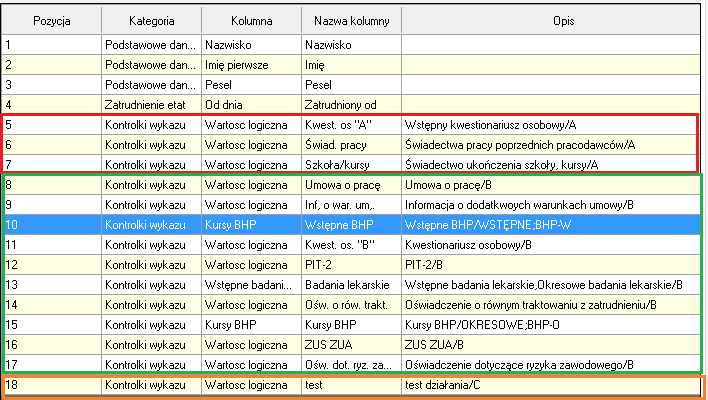Click 'Umowa o pracę' in Nazwa kolumny
This screenshot has height=400, width=708.
pos(351,185)
